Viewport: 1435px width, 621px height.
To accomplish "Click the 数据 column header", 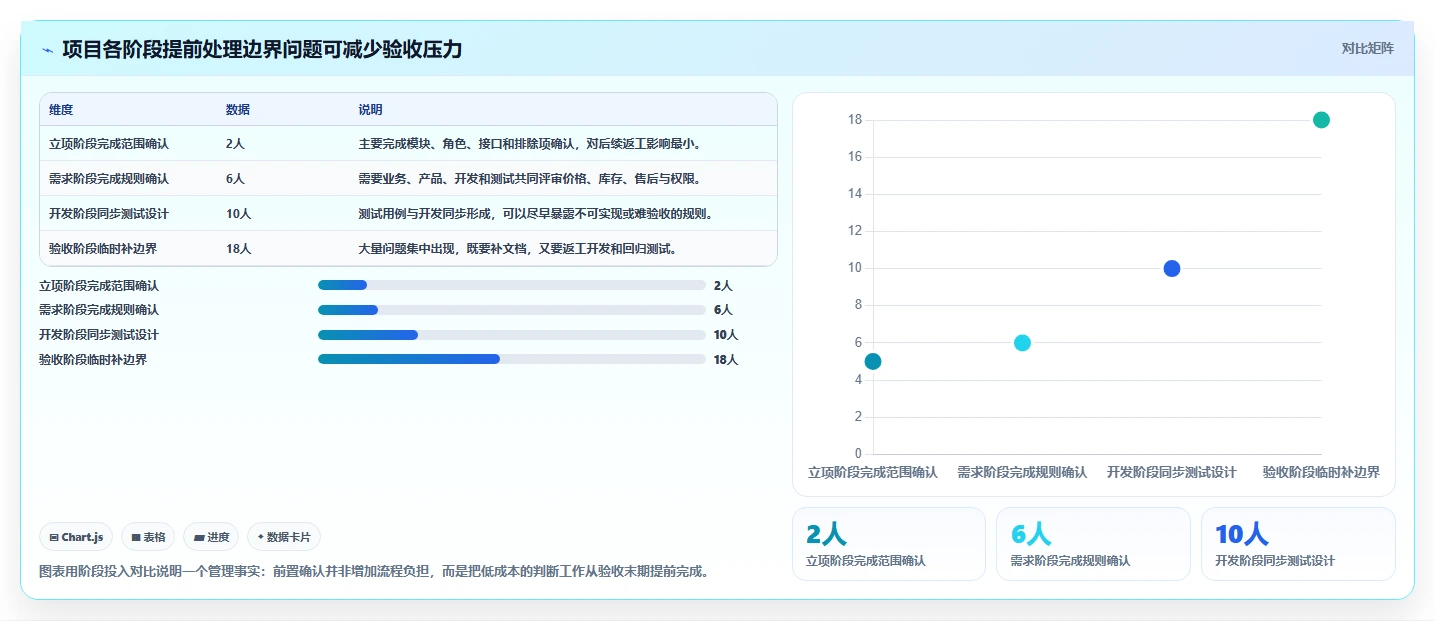I will [x=238, y=110].
